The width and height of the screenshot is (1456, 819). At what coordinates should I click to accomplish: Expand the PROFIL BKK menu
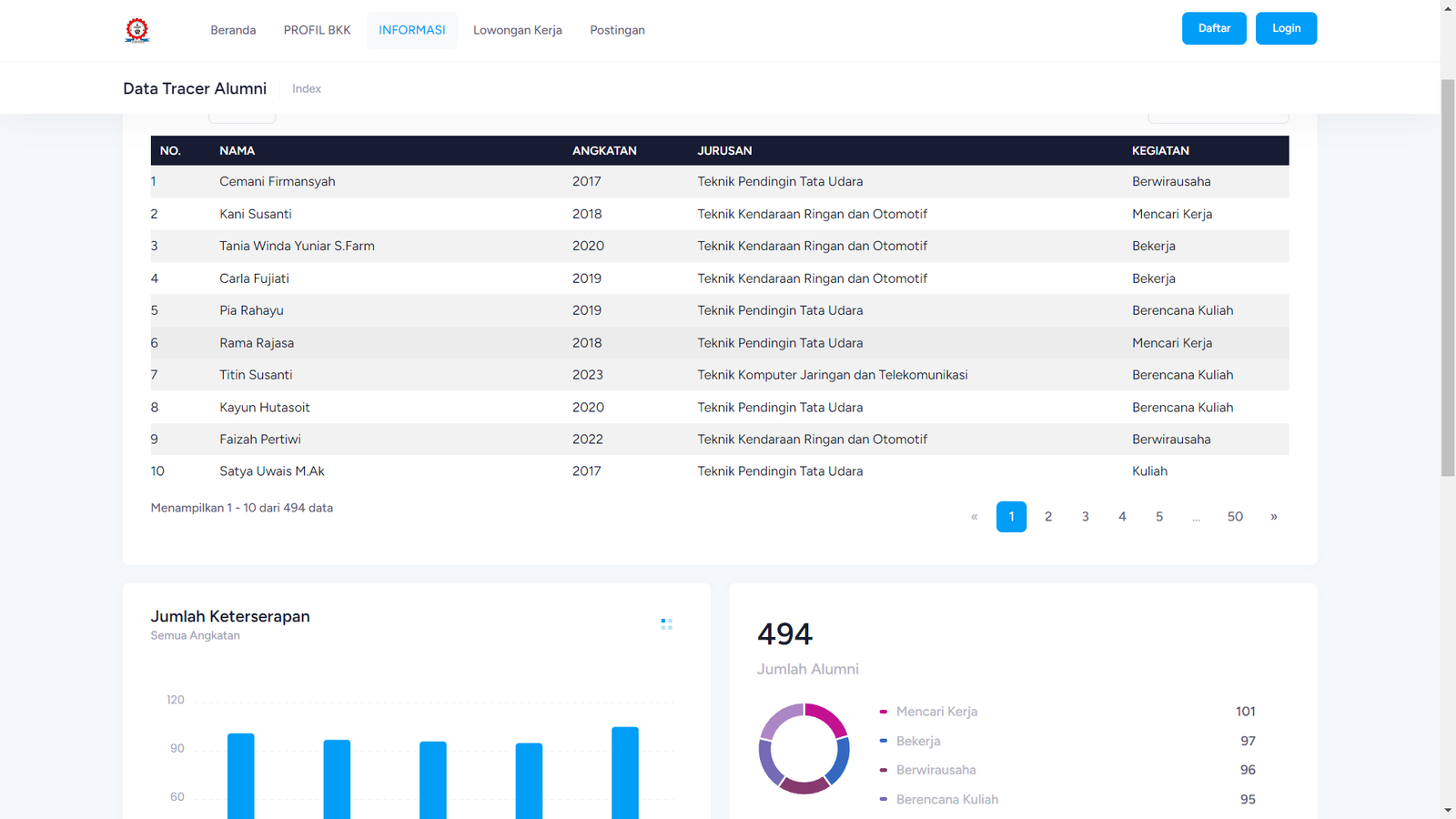317,30
